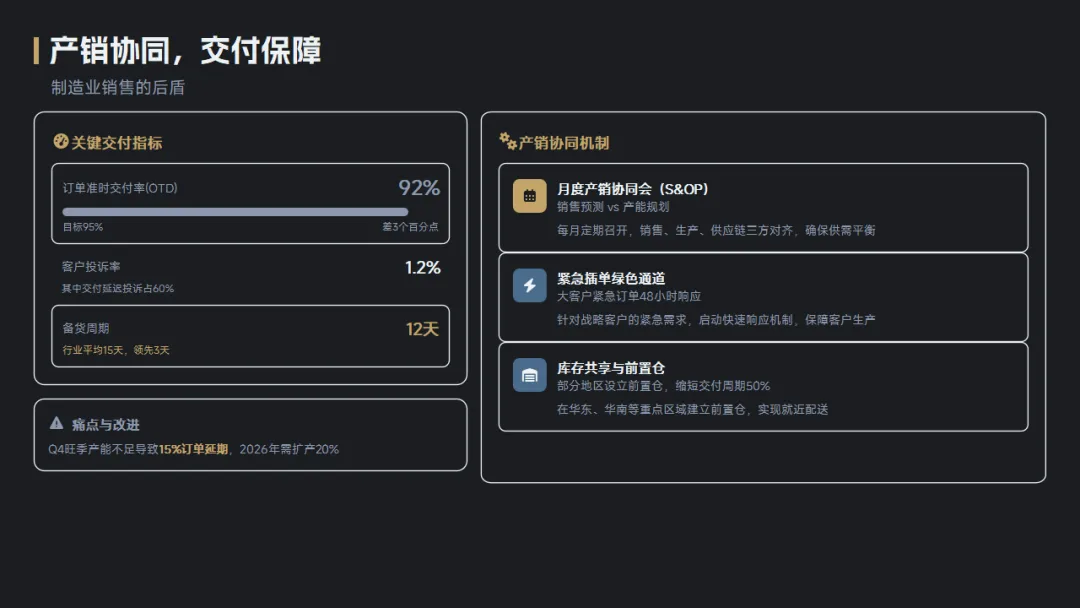Click the warning triangle icon by 痛点与改进
The height and width of the screenshot is (608, 1080).
pyautogui.click(x=57, y=424)
